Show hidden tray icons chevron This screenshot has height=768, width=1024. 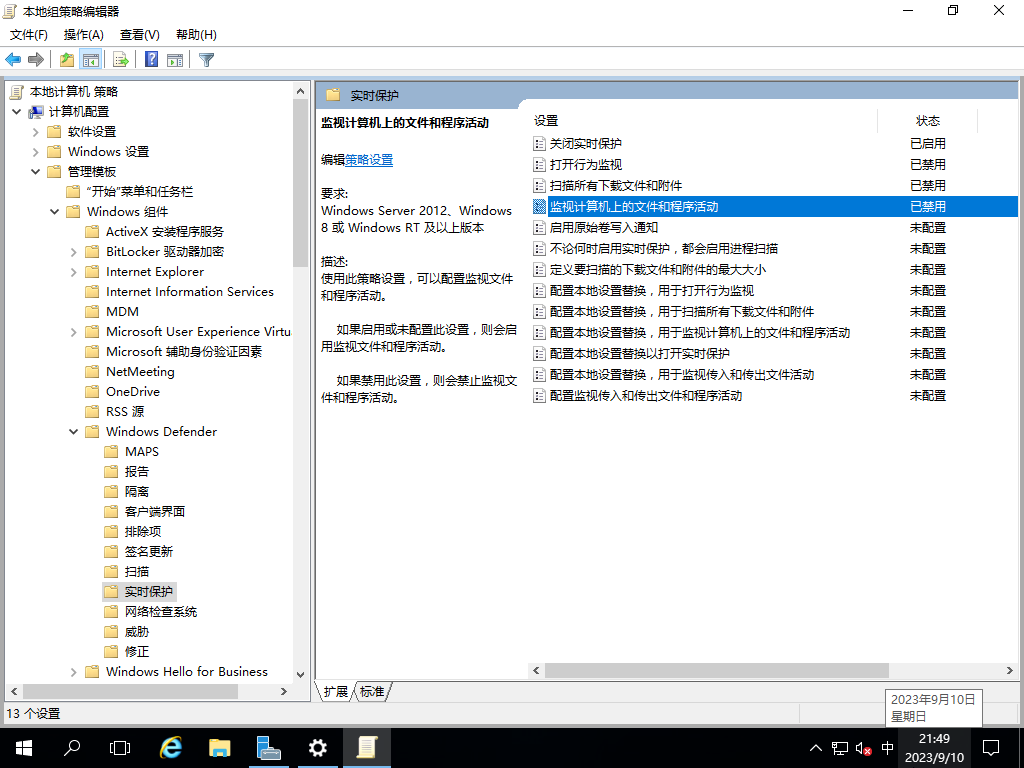(x=816, y=748)
